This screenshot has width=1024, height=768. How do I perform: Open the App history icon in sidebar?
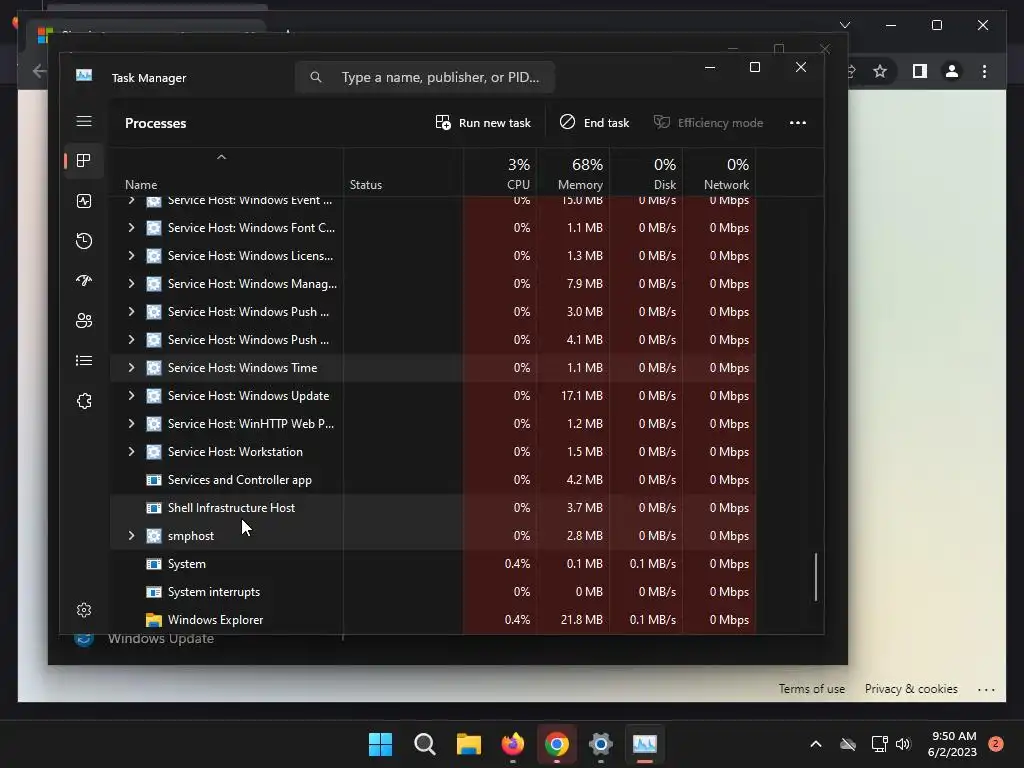pos(84,241)
